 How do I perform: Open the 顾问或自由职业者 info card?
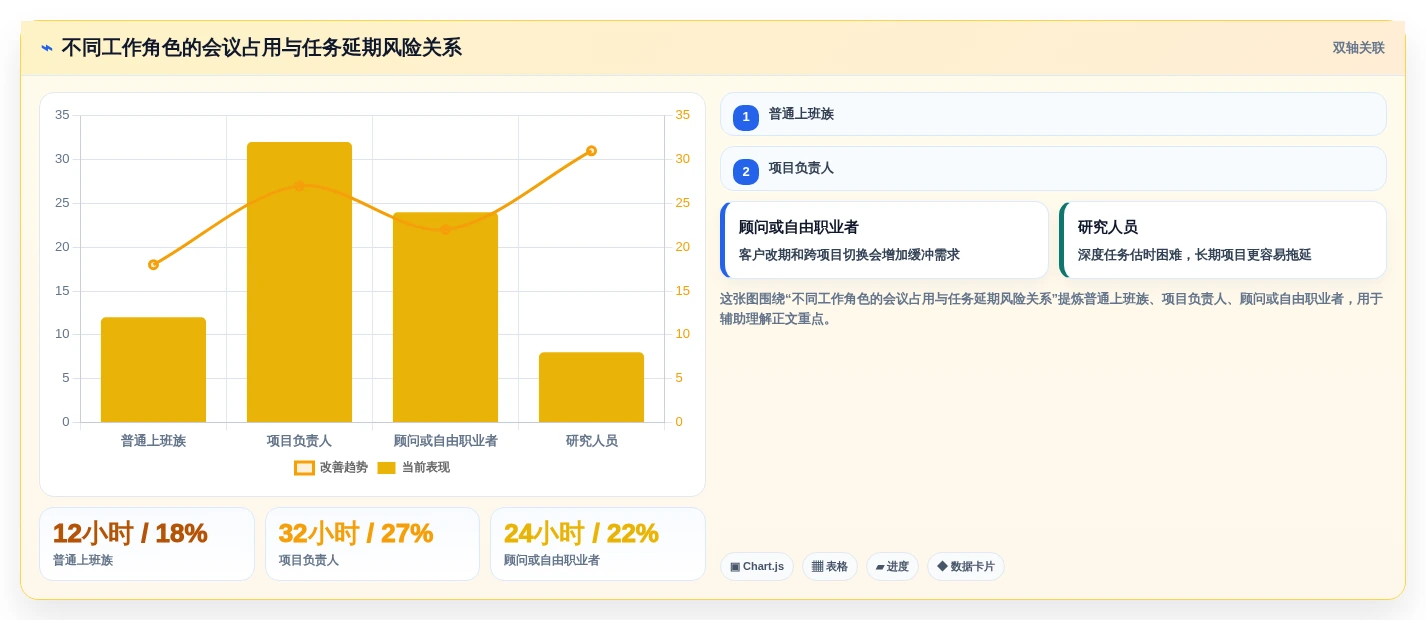[x=884, y=240]
